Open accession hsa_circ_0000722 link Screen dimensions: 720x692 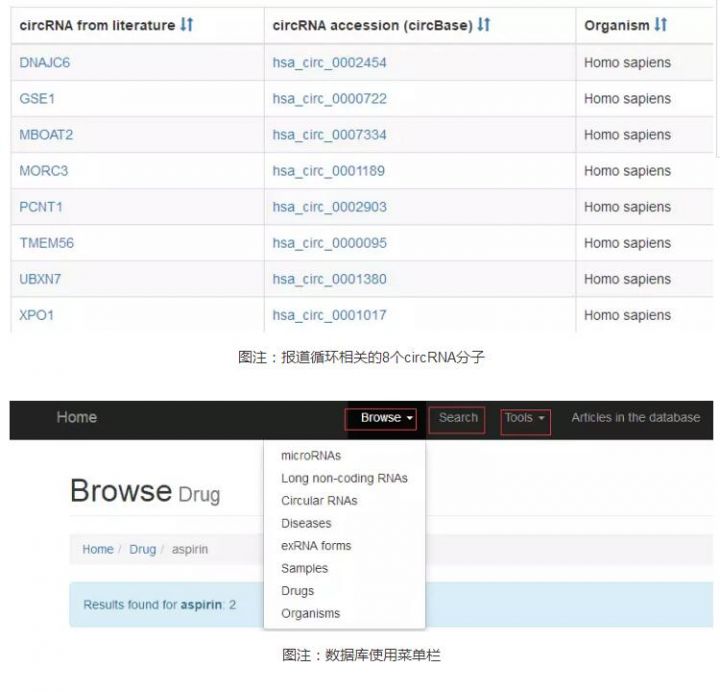pyautogui.click(x=329, y=99)
